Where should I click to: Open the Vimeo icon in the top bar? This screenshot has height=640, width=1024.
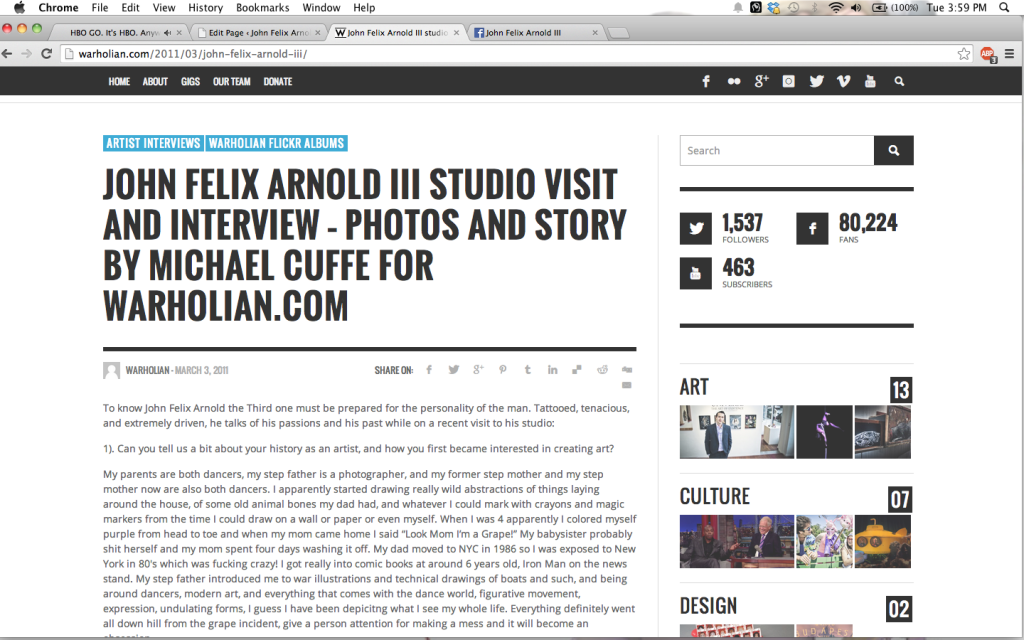[x=844, y=82]
